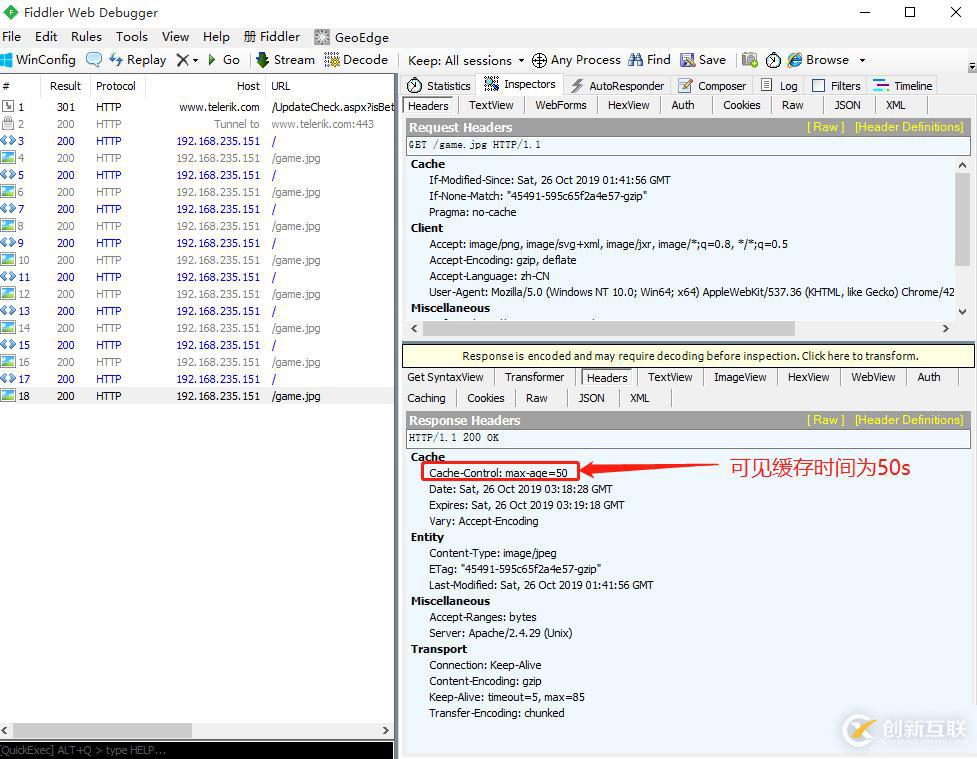The height and width of the screenshot is (759, 977).
Task: Select the session 18 image icon
Action: 7,395
